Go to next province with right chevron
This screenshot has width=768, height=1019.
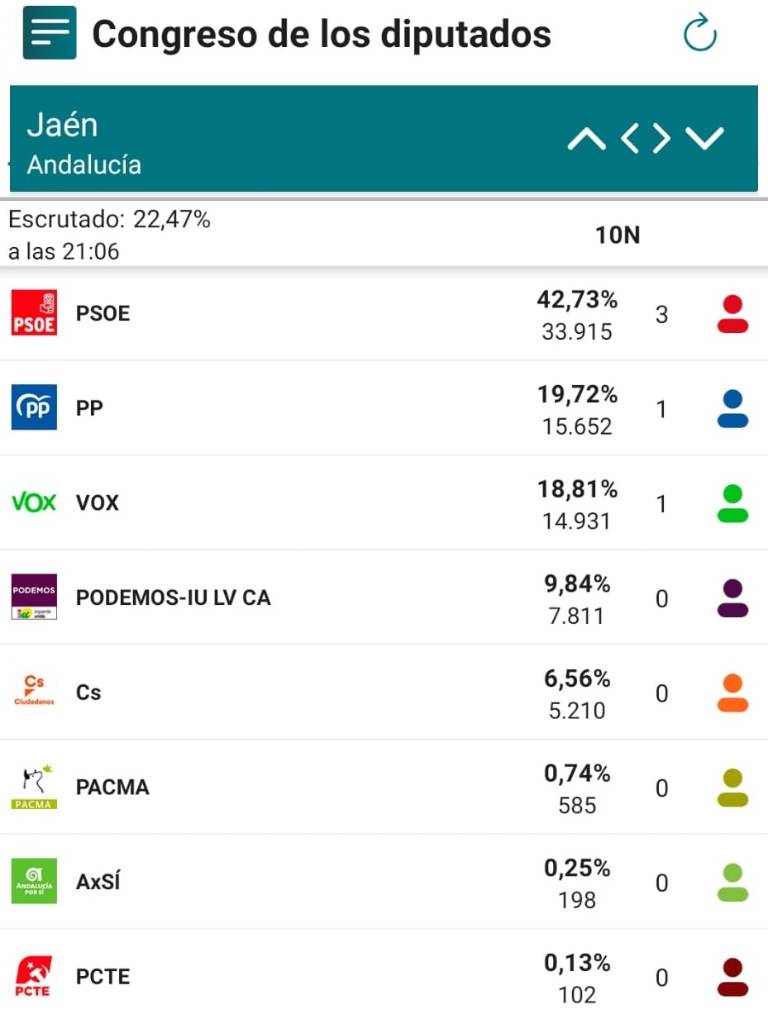tap(661, 138)
